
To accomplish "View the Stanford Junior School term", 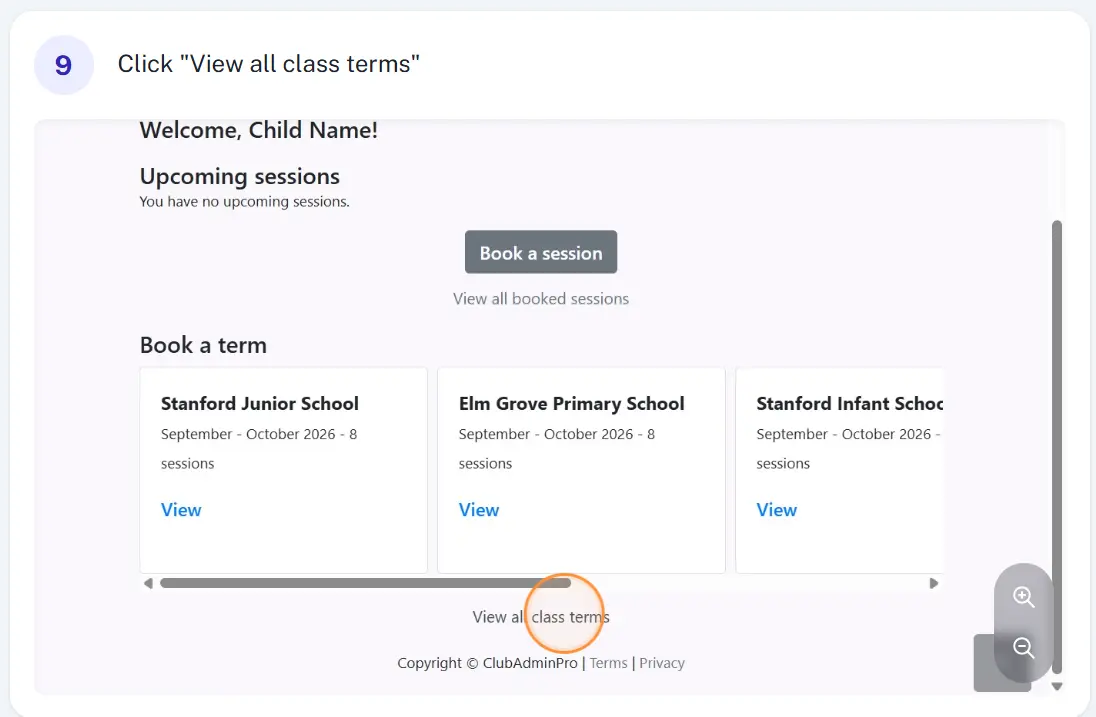I will click(x=181, y=510).
